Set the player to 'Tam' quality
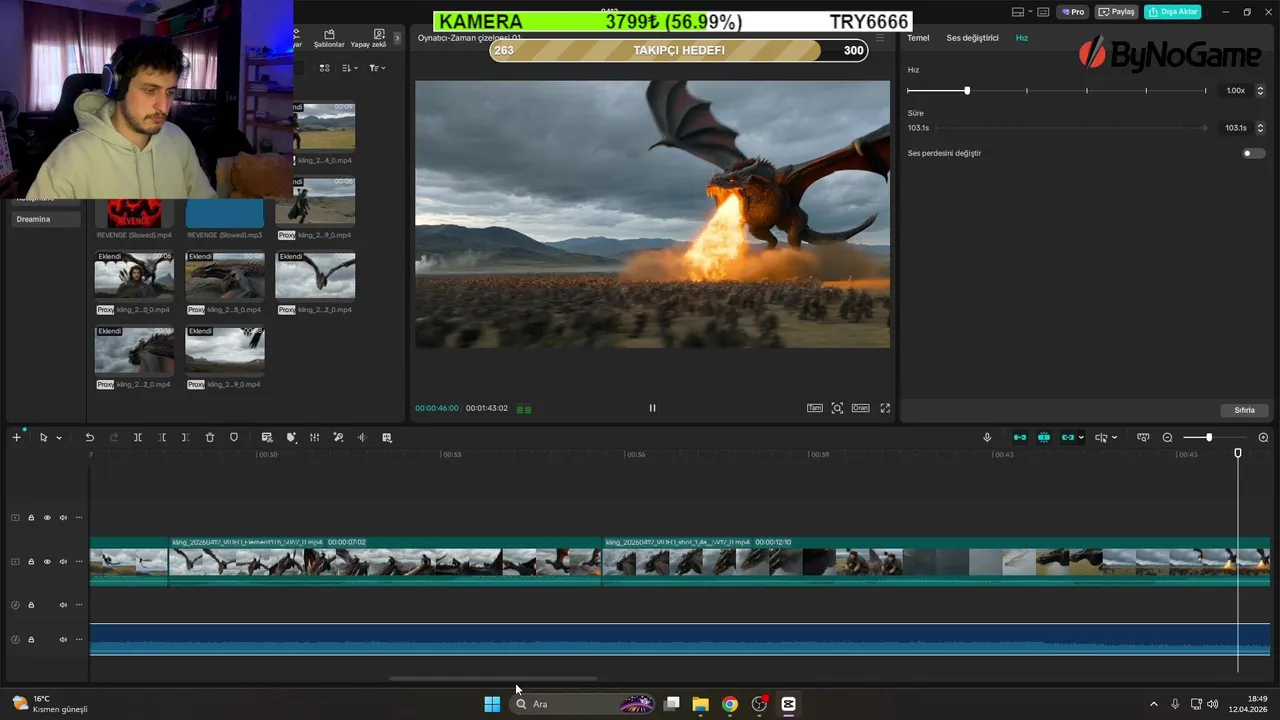Screen dimensions: 1280x720 point(815,408)
